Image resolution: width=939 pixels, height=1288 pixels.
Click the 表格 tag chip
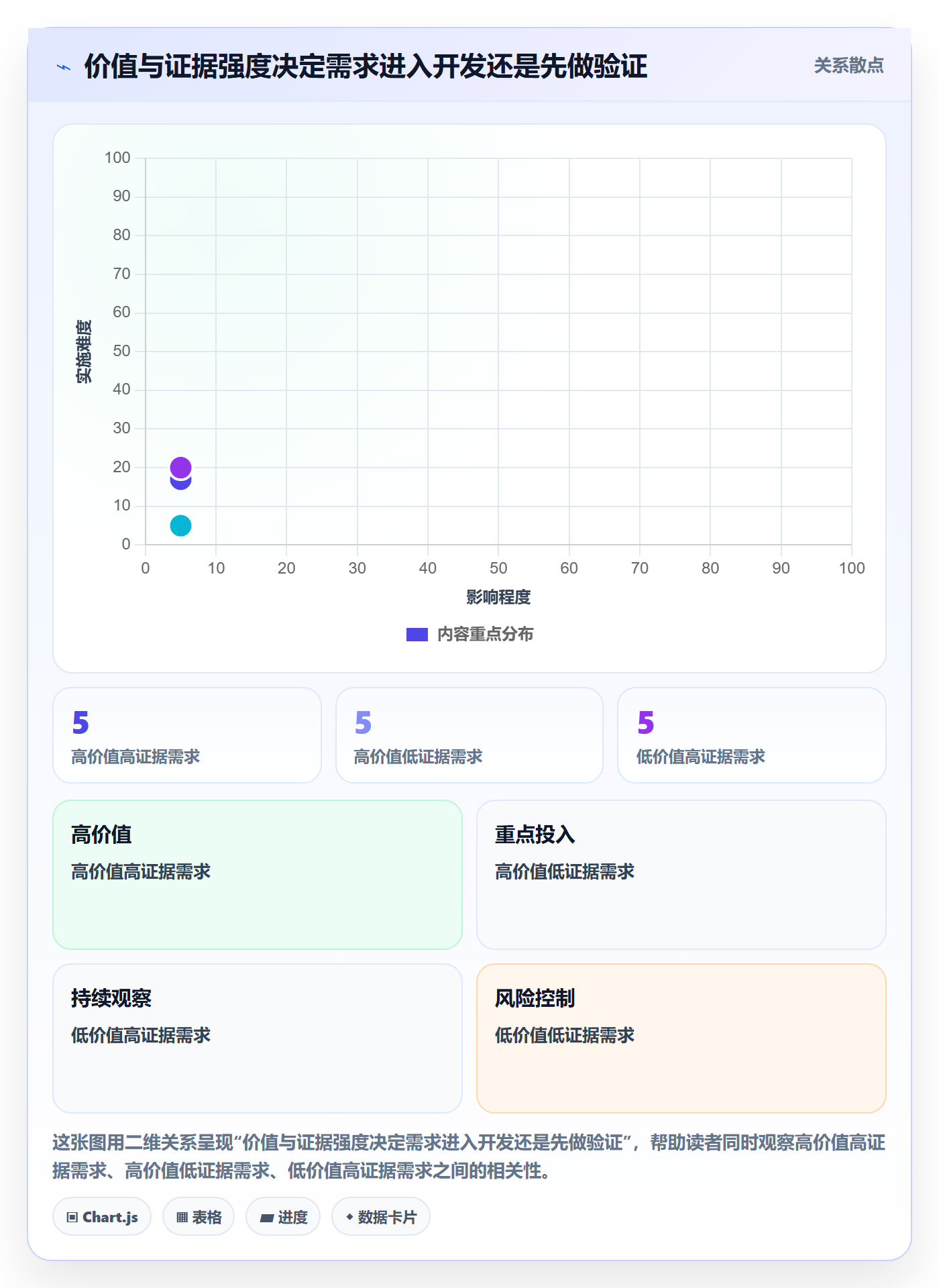(199, 1216)
